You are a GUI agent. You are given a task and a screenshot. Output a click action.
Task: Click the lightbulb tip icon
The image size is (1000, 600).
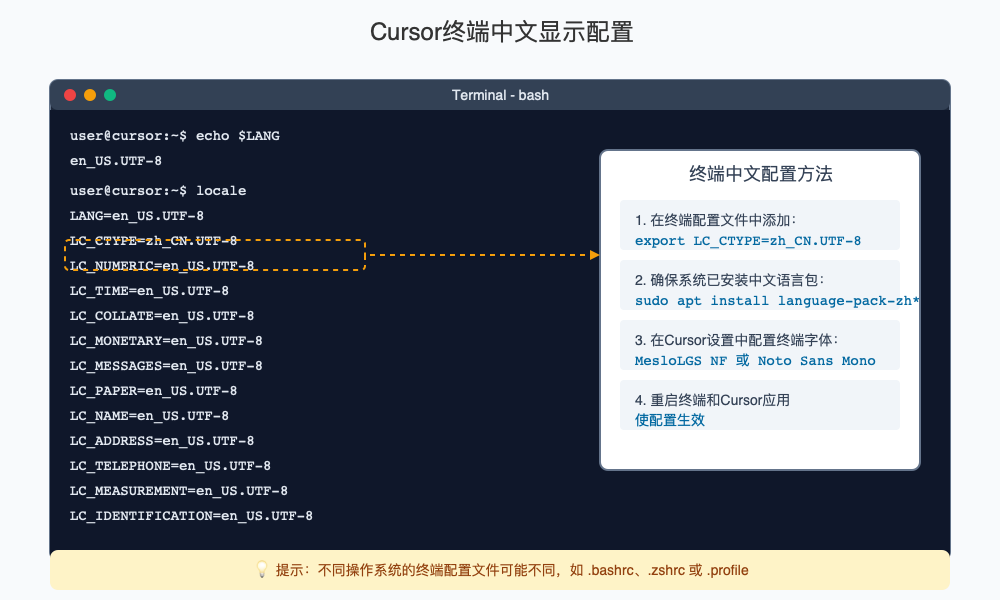(x=261, y=569)
